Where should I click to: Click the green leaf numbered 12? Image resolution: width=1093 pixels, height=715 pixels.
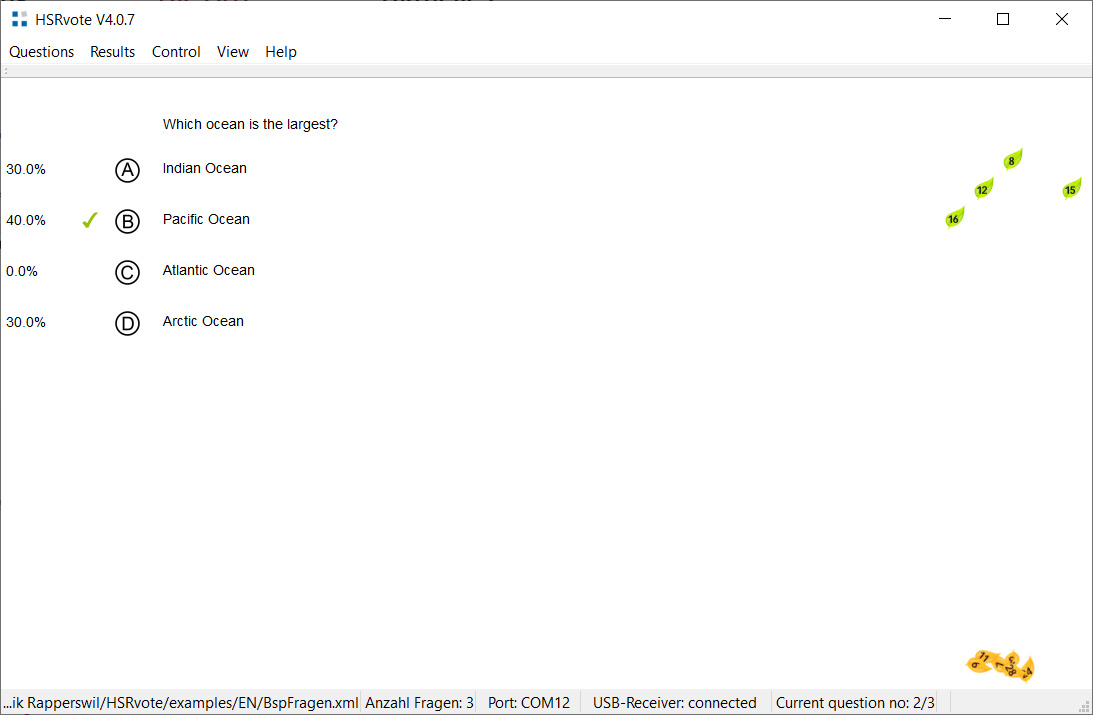(983, 189)
